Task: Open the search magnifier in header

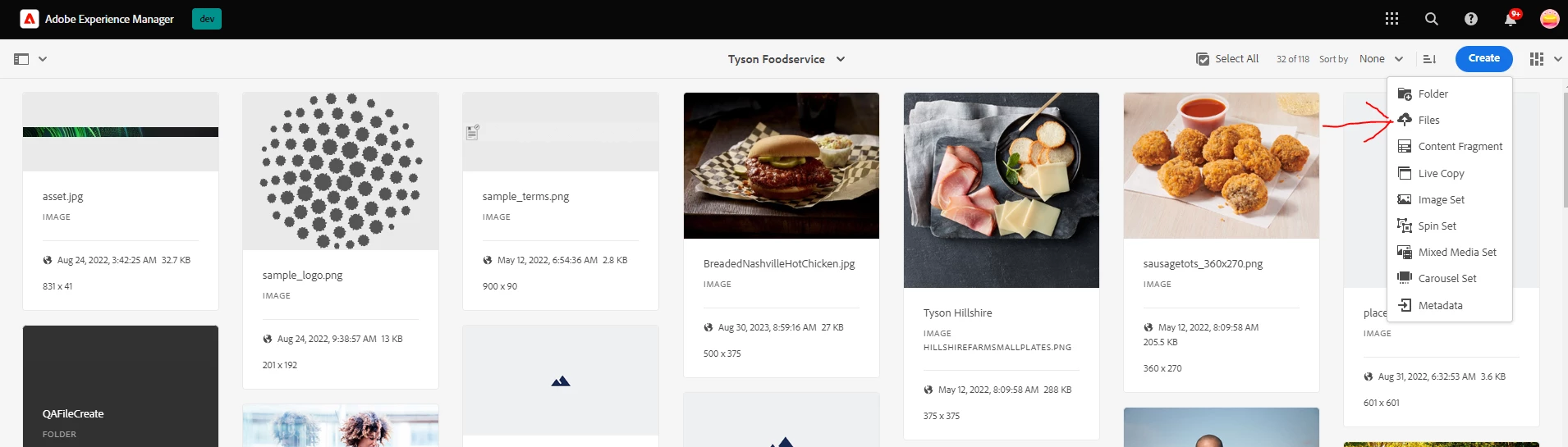Action: [1431, 19]
